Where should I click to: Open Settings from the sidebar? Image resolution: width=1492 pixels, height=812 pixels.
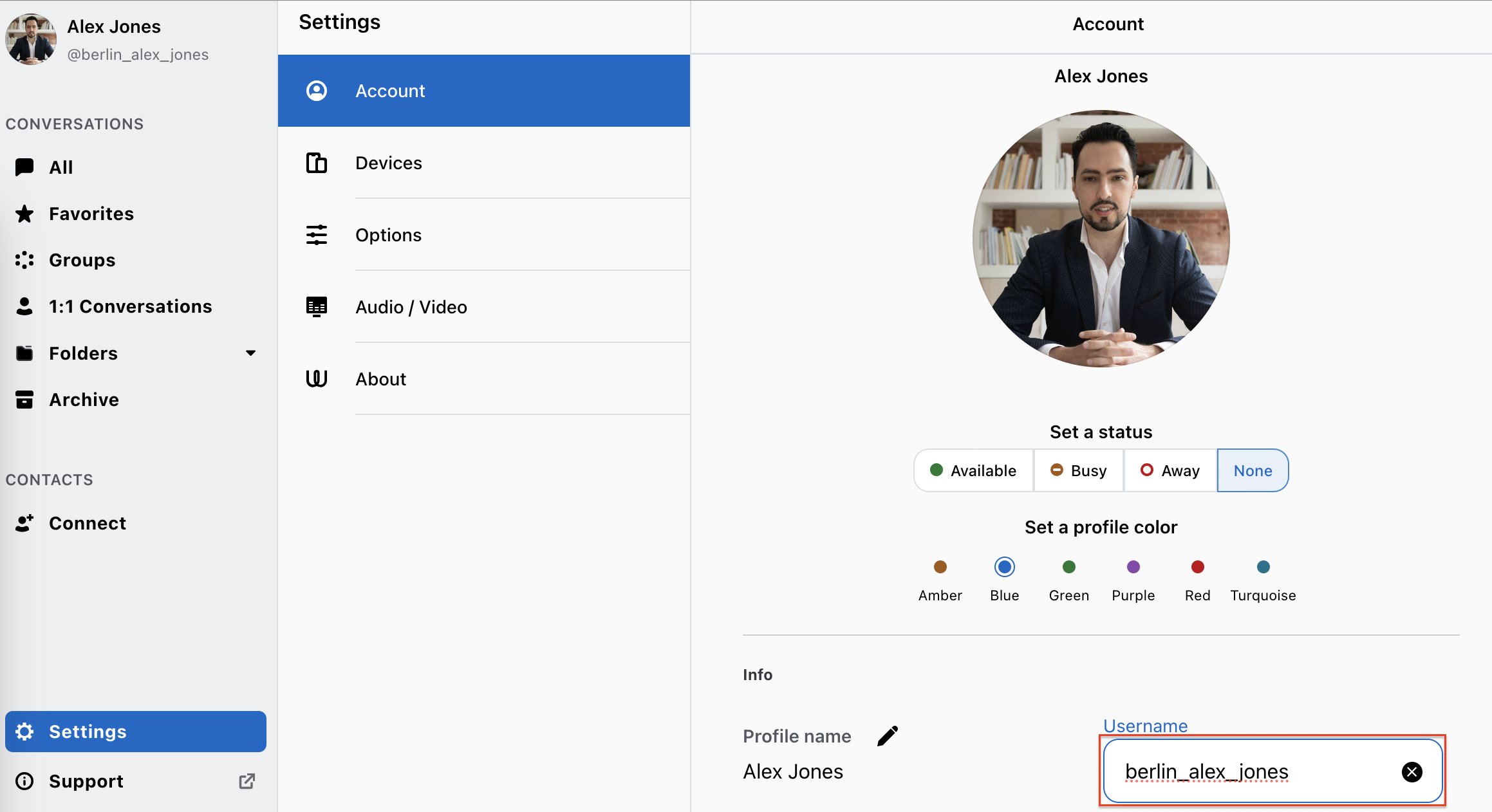pos(136,732)
